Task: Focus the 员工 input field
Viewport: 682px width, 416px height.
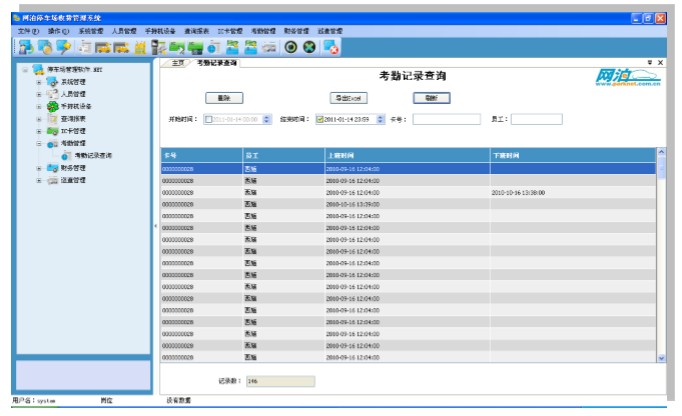Action: click(536, 119)
